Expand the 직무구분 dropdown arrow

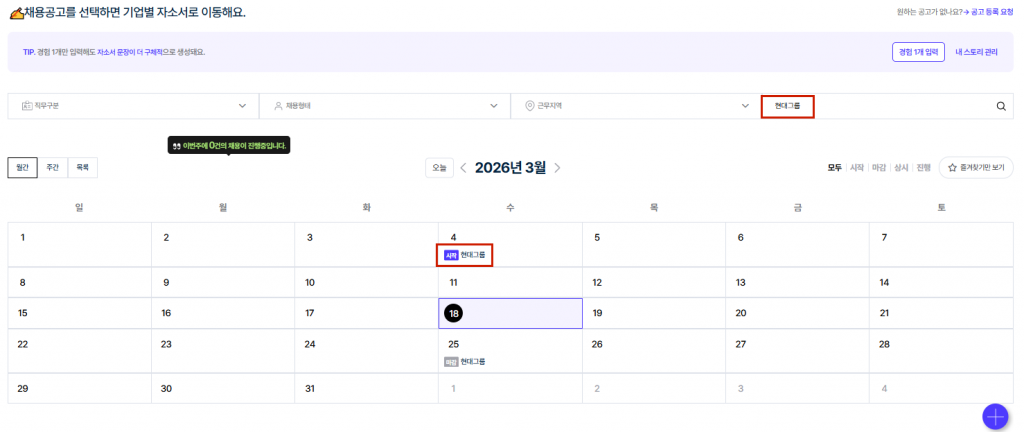click(x=242, y=106)
